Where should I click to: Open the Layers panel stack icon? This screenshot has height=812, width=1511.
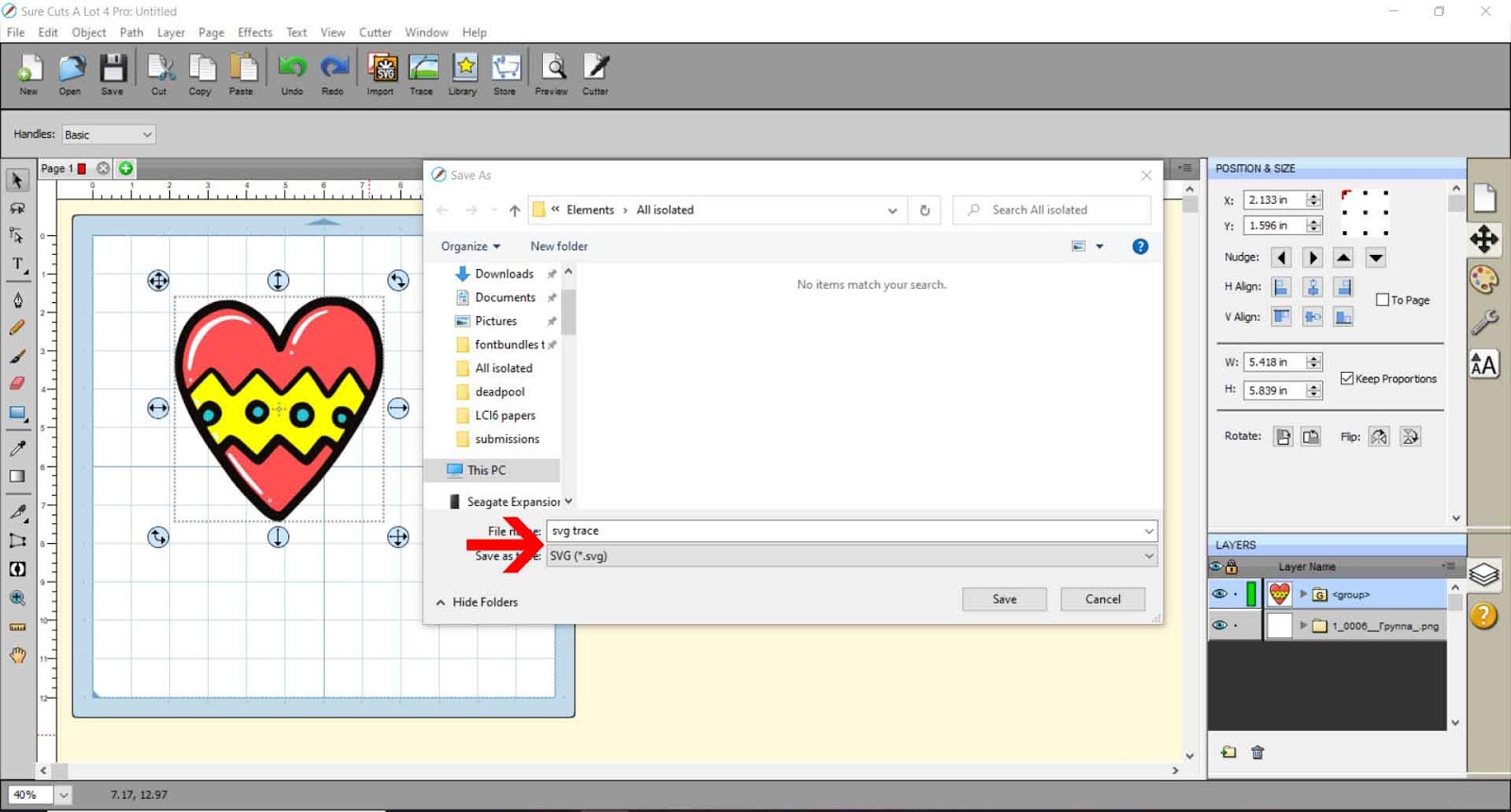pyautogui.click(x=1484, y=574)
